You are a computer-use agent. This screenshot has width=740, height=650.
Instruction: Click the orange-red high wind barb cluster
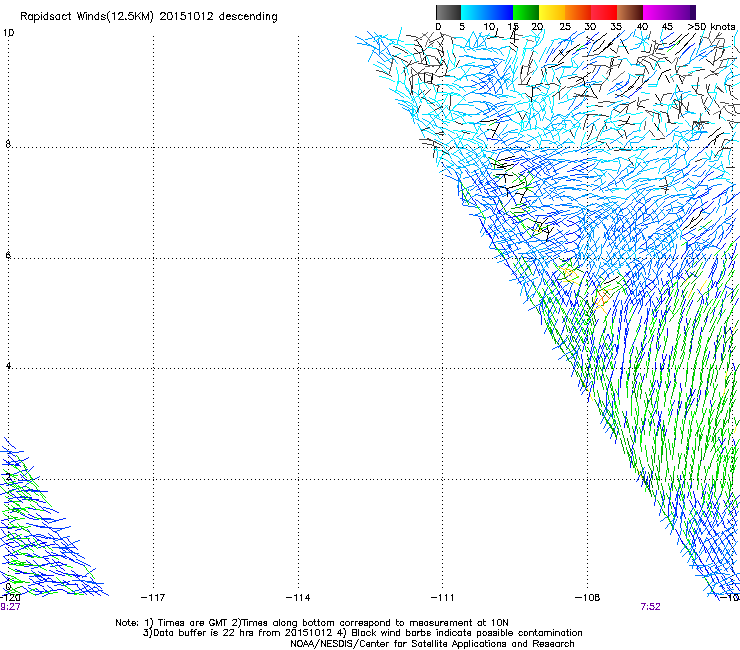point(602,299)
